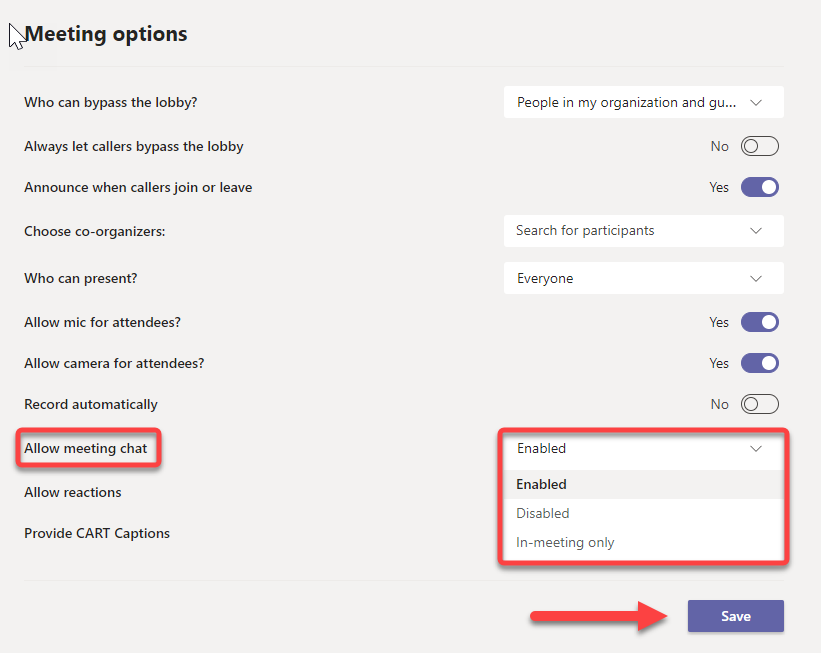Select the bold 'Enabled' option in the list
821x653 pixels.
point(542,484)
